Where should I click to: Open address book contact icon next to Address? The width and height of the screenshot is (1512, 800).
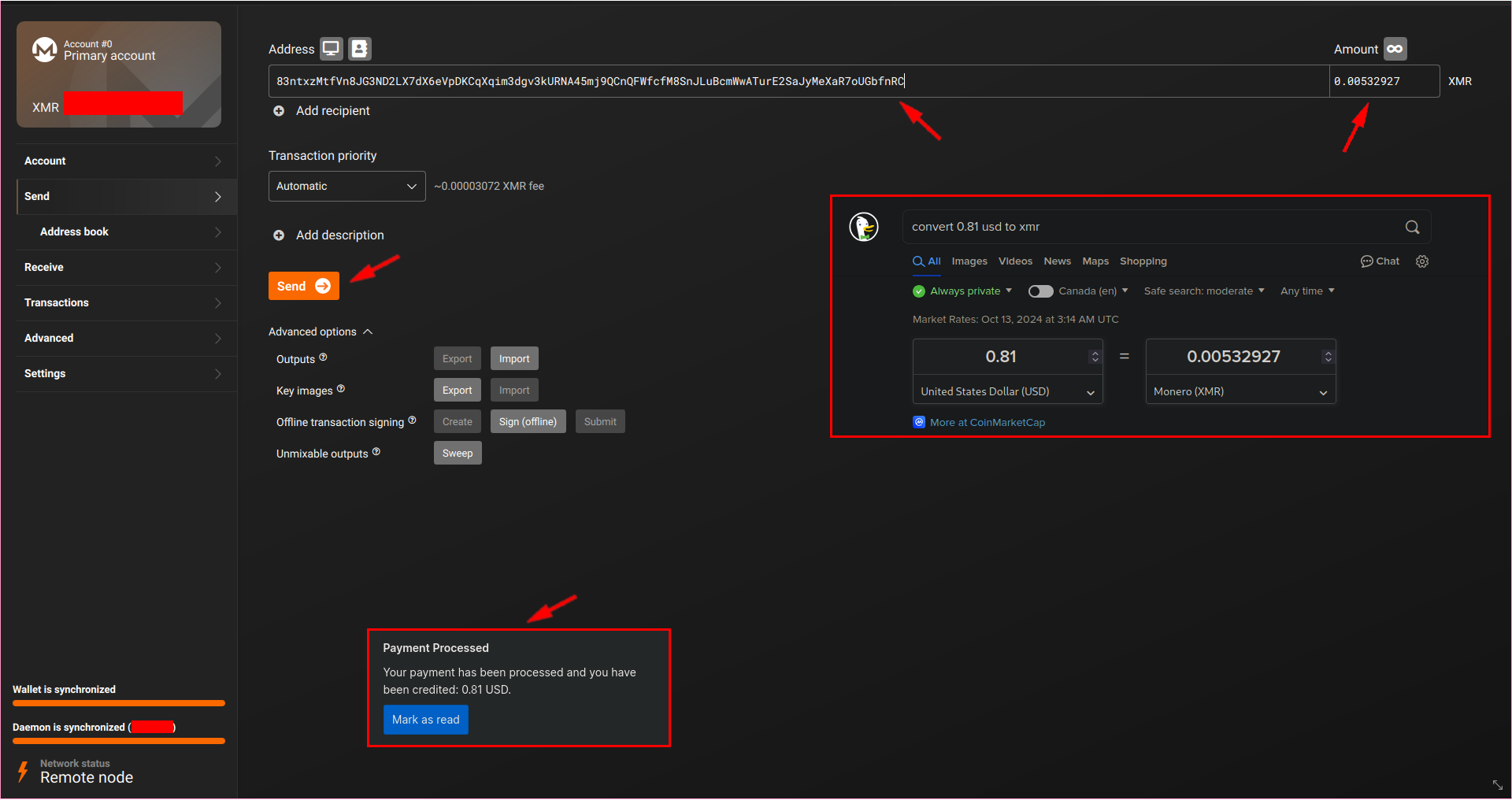360,49
